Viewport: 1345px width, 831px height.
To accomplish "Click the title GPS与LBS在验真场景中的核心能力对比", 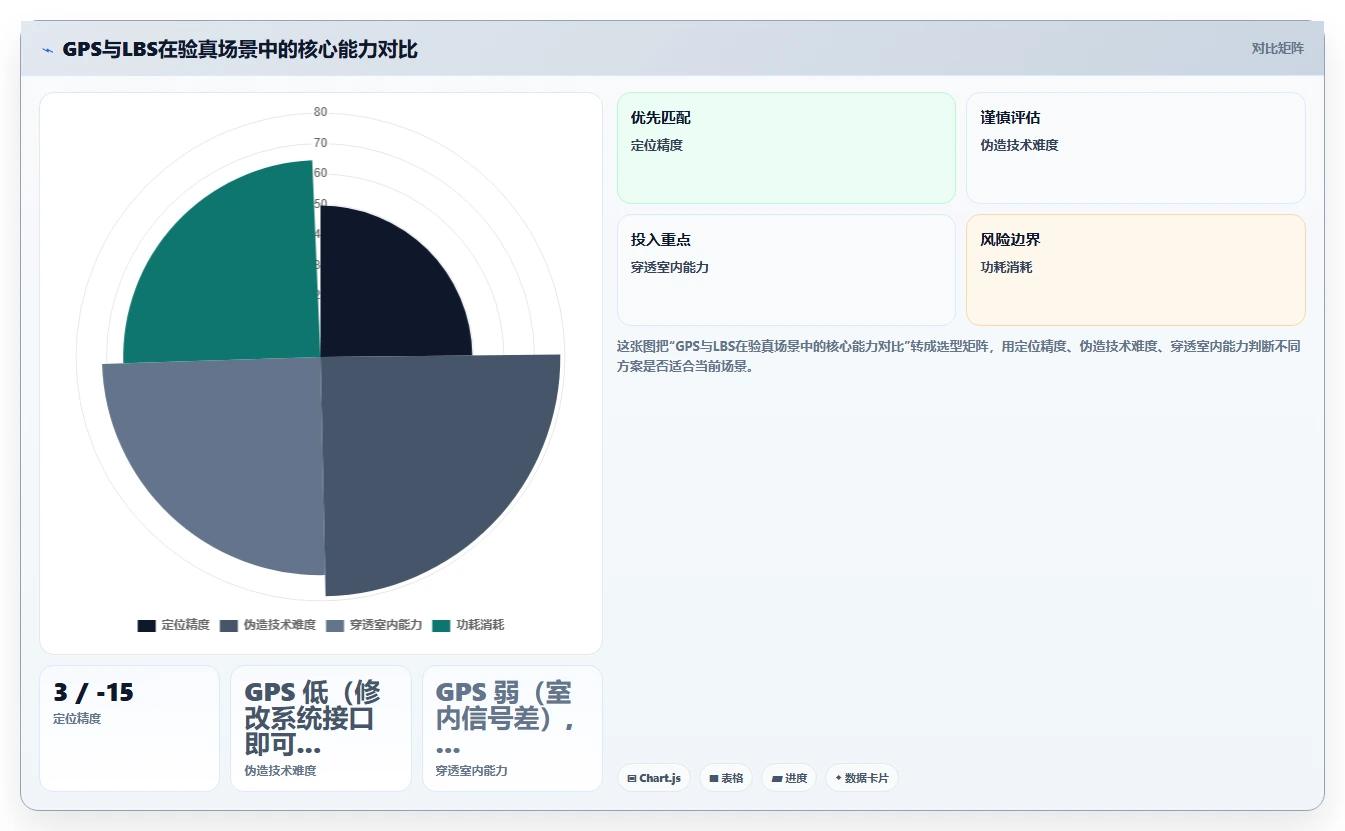I will click(x=240, y=49).
